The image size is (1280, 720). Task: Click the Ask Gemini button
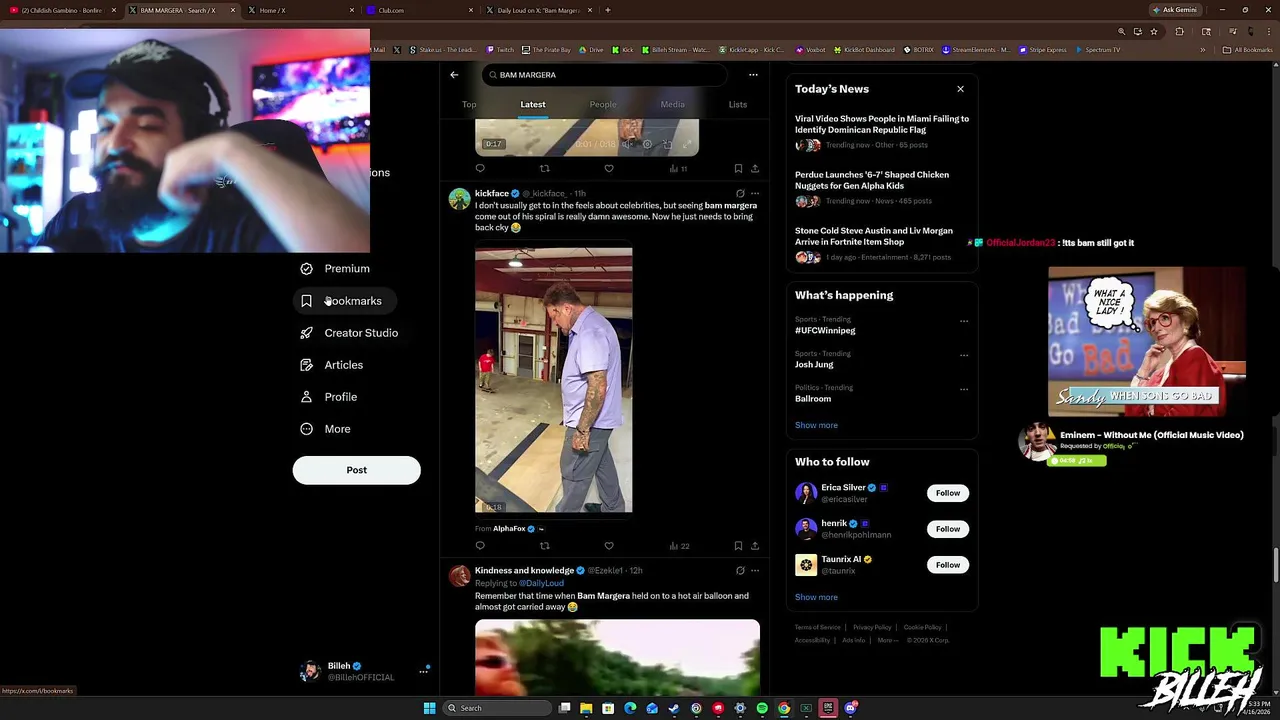click(x=1174, y=10)
